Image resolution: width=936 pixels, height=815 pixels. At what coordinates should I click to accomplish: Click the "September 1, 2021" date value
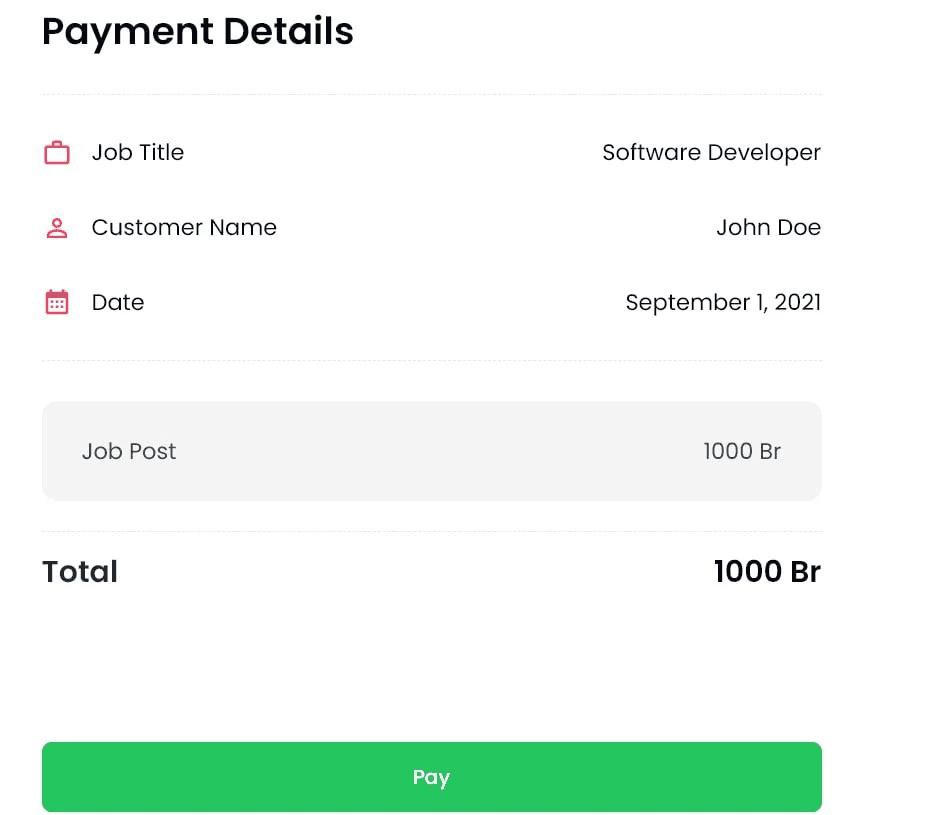(x=723, y=303)
